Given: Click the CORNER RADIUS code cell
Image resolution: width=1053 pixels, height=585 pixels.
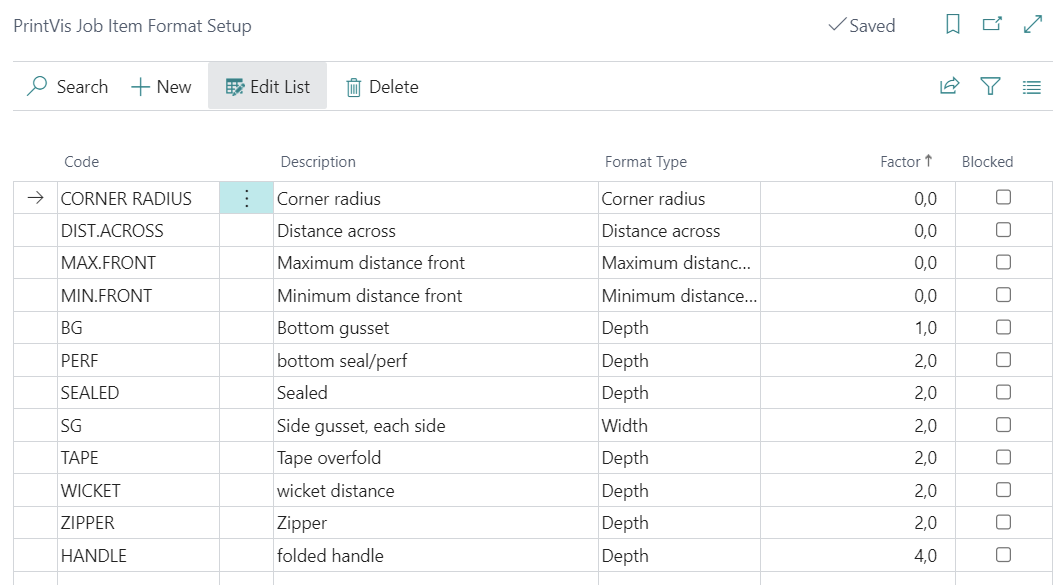Looking at the screenshot, I should (138, 198).
